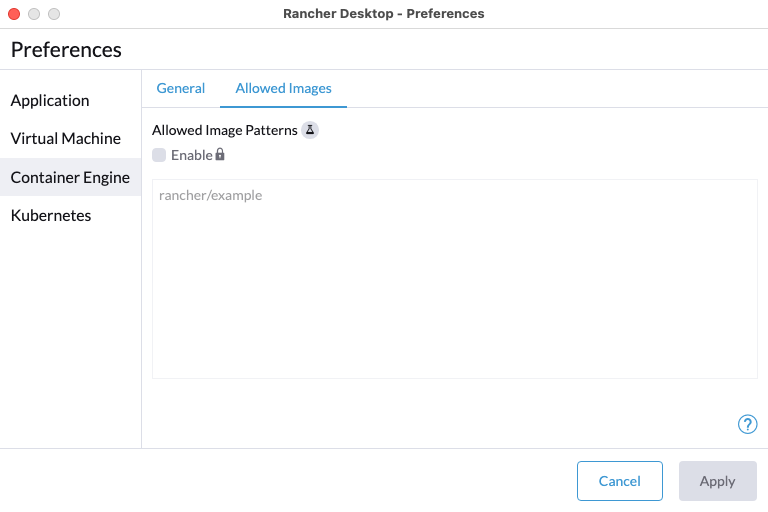Click the Enable label text
This screenshot has width=768, height=512.
click(x=191, y=155)
